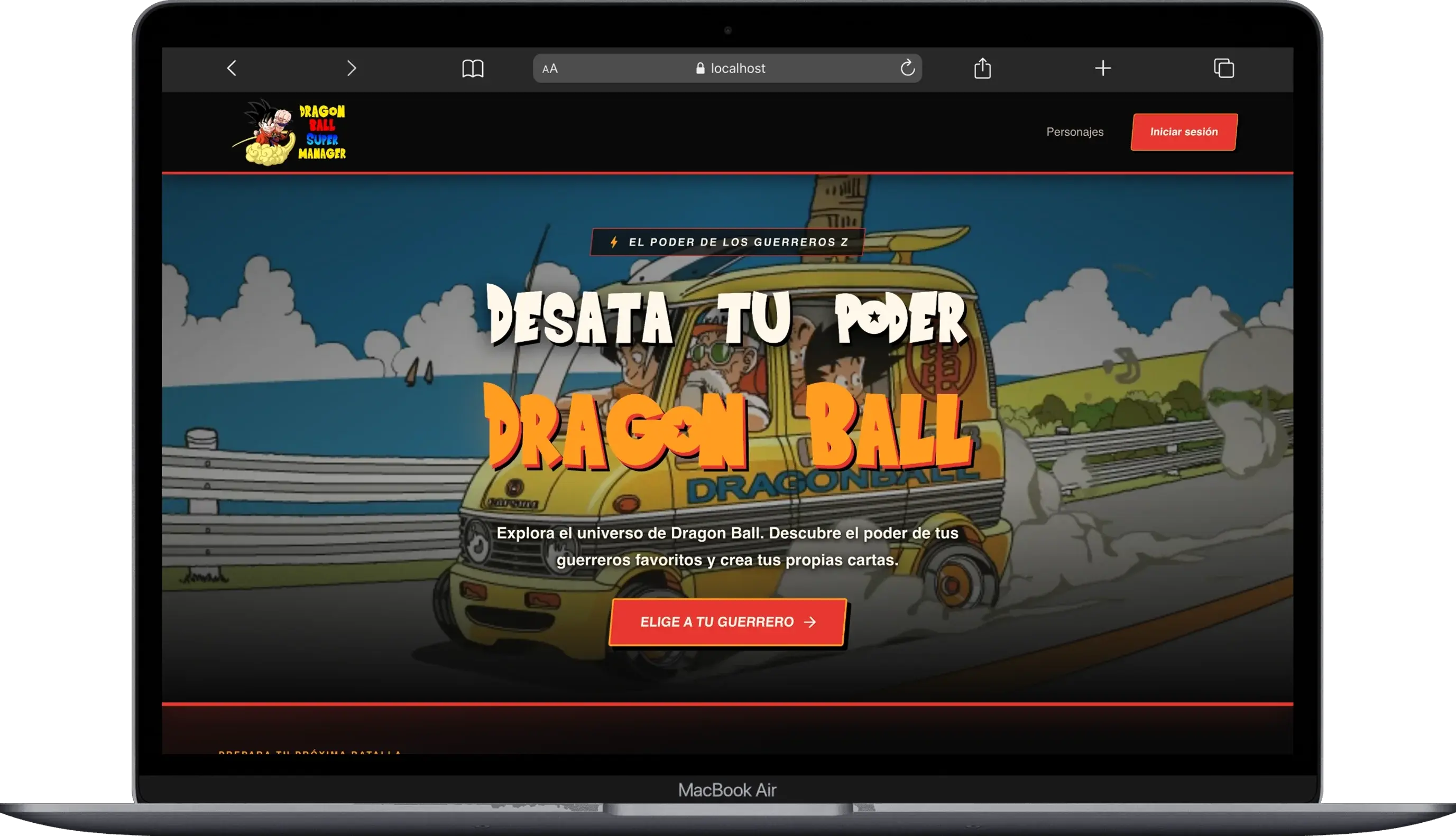
Task: Click the browser forward arrow
Action: click(x=352, y=68)
